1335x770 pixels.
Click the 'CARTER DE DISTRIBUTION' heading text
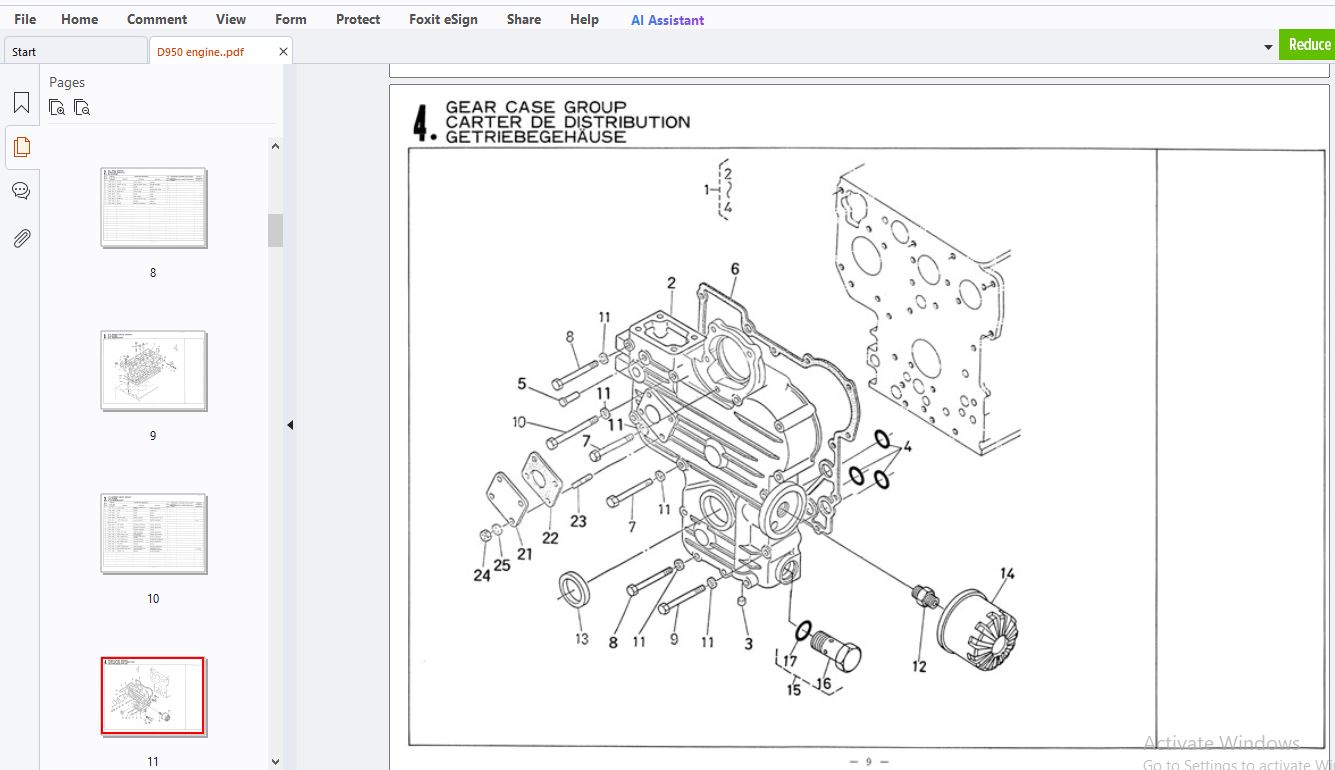pos(568,122)
